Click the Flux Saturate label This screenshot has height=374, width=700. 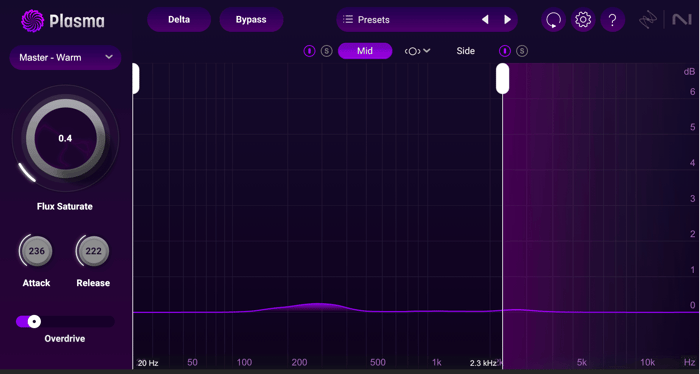click(65, 207)
